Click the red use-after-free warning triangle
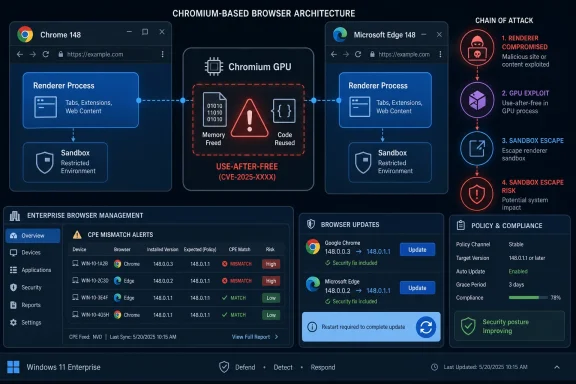The image size is (576, 384). (250, 118)
